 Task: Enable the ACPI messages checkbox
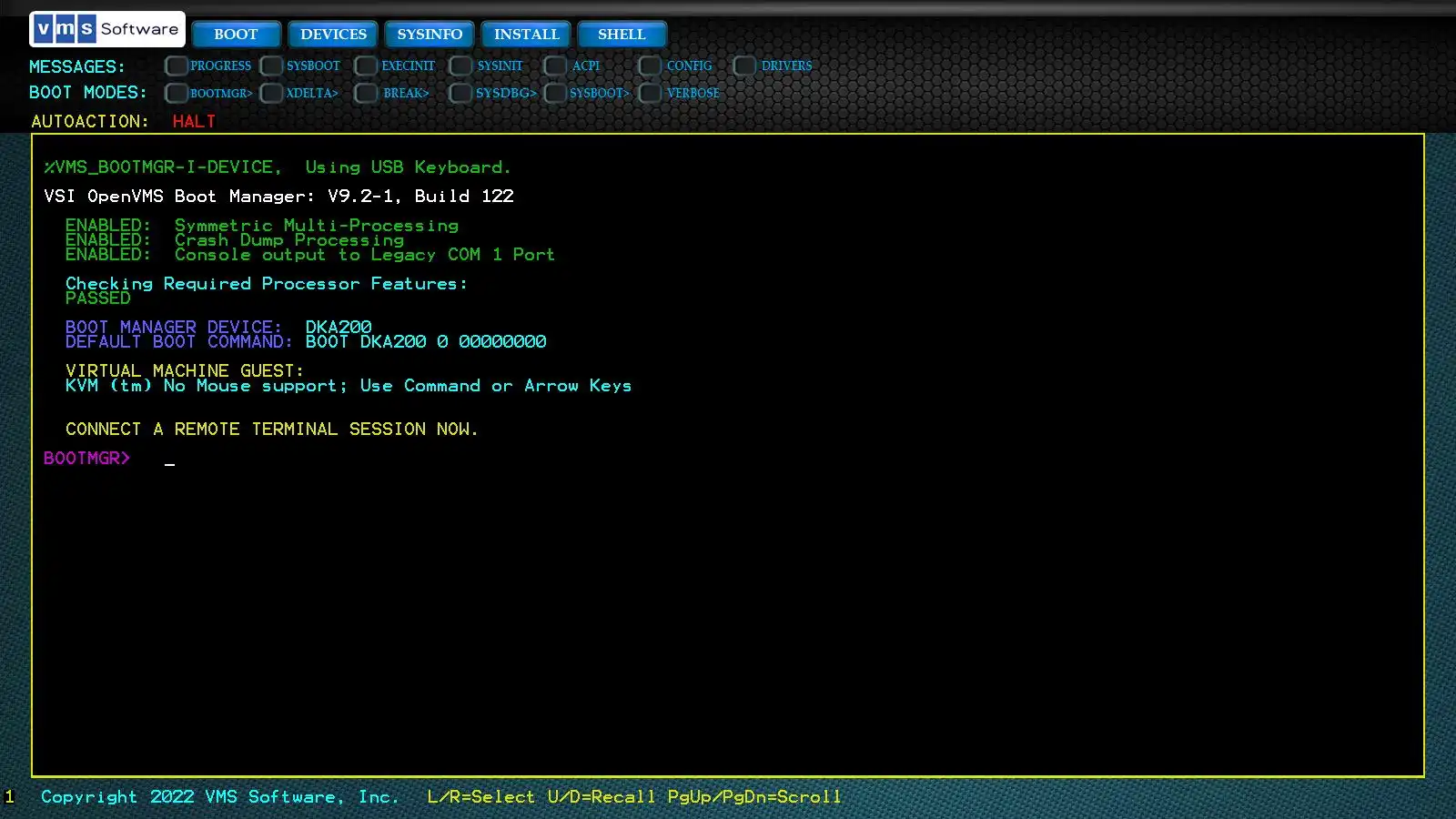555,66
